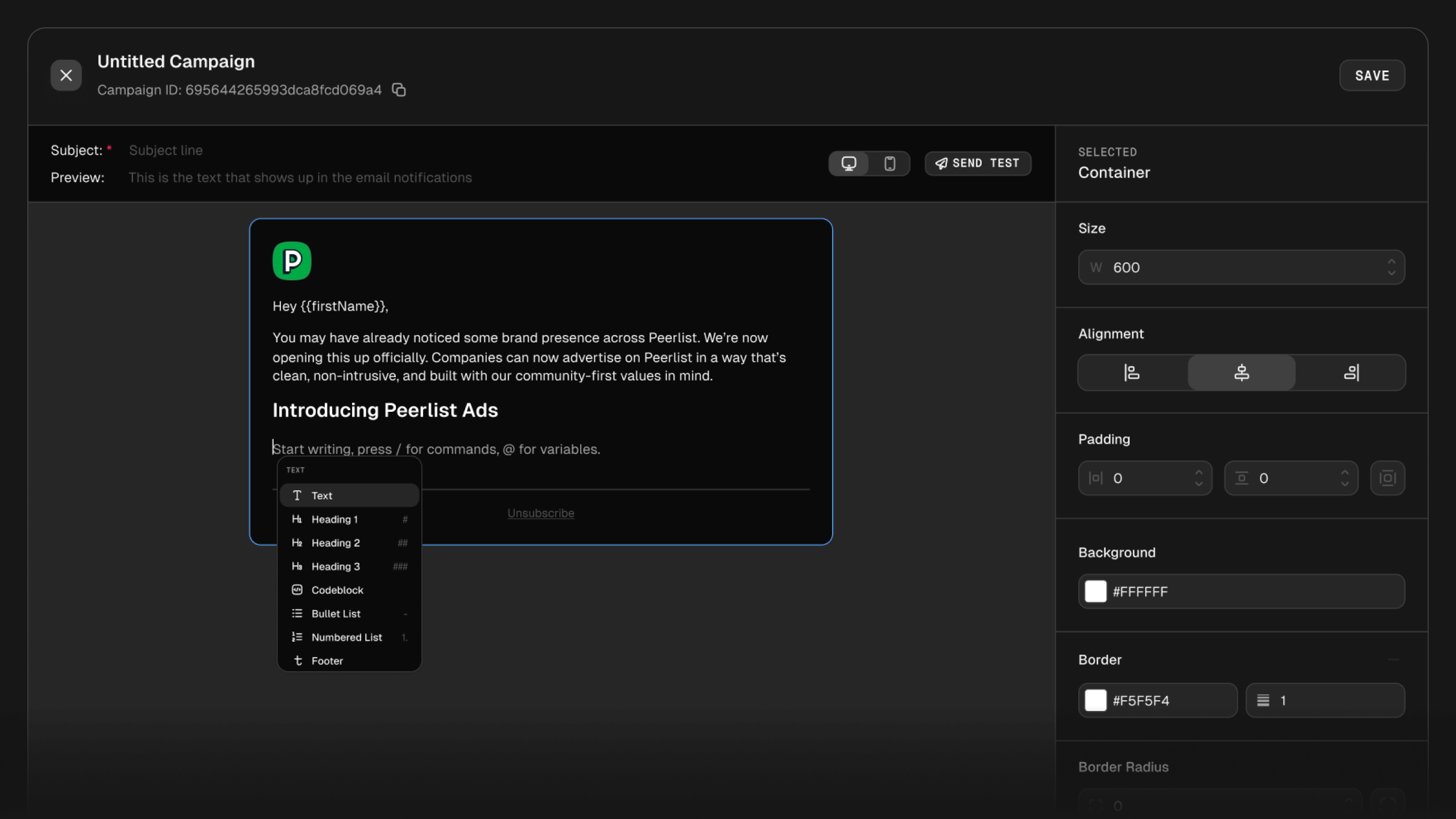Click the Codeblock icon in command menu
The height and width of the screenshot is (819, 1456).
click(x=297, y=590)
